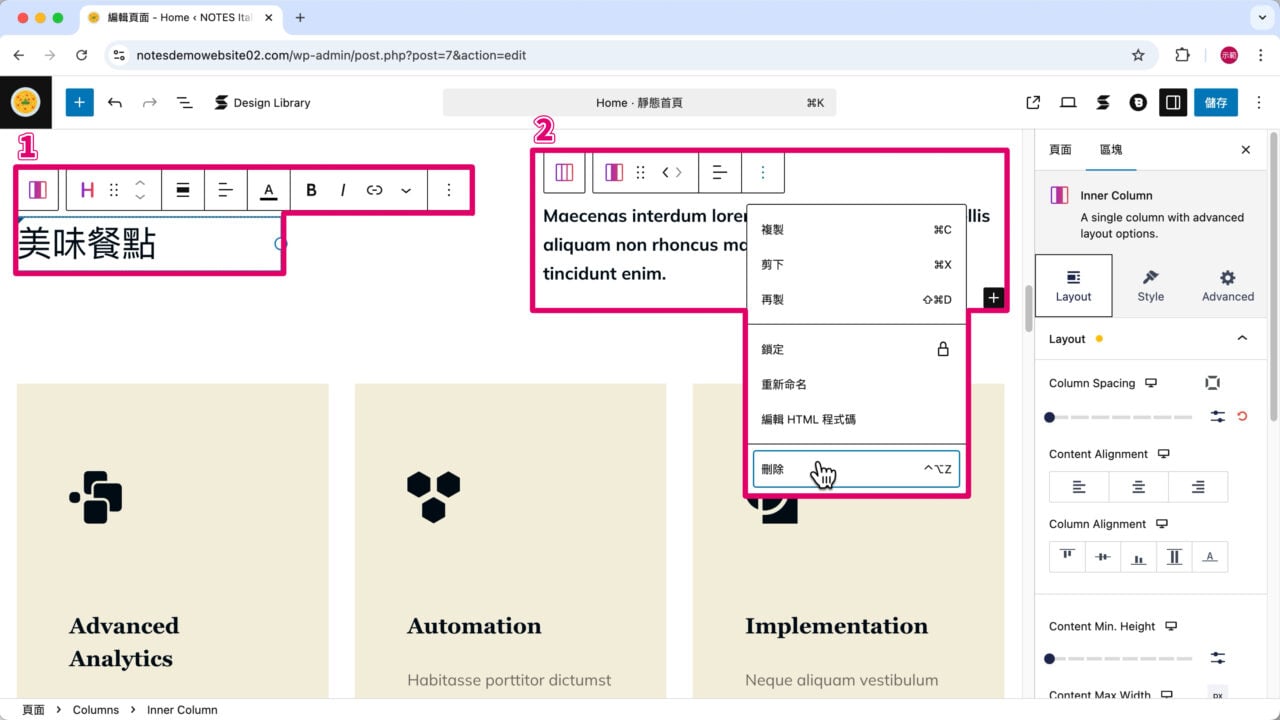
Task: Expand more rich text options chevron
Action: pyautogui.click(x=406, y=189)
